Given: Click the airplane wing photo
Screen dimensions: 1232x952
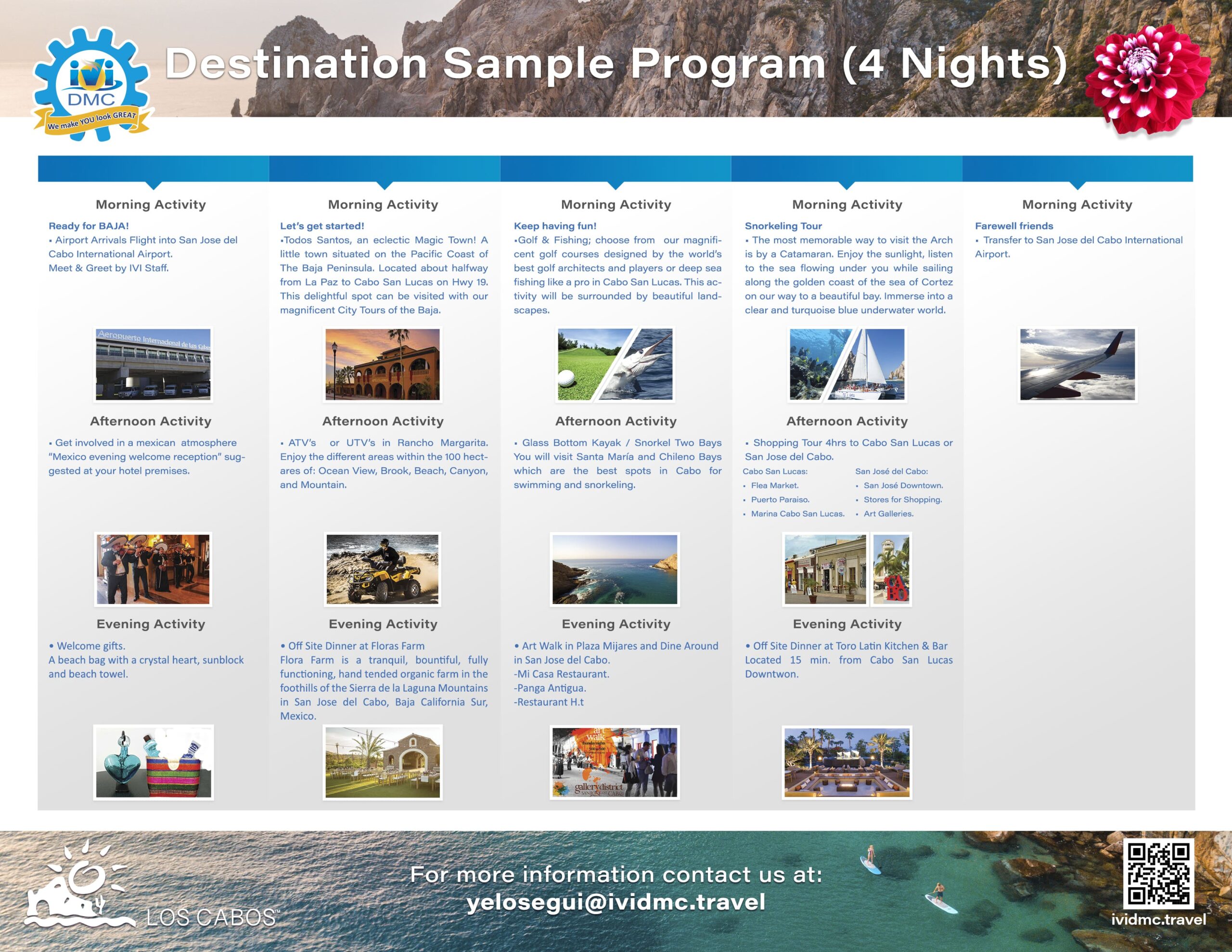Looking at the screenshot, I should pos(1077,364).
